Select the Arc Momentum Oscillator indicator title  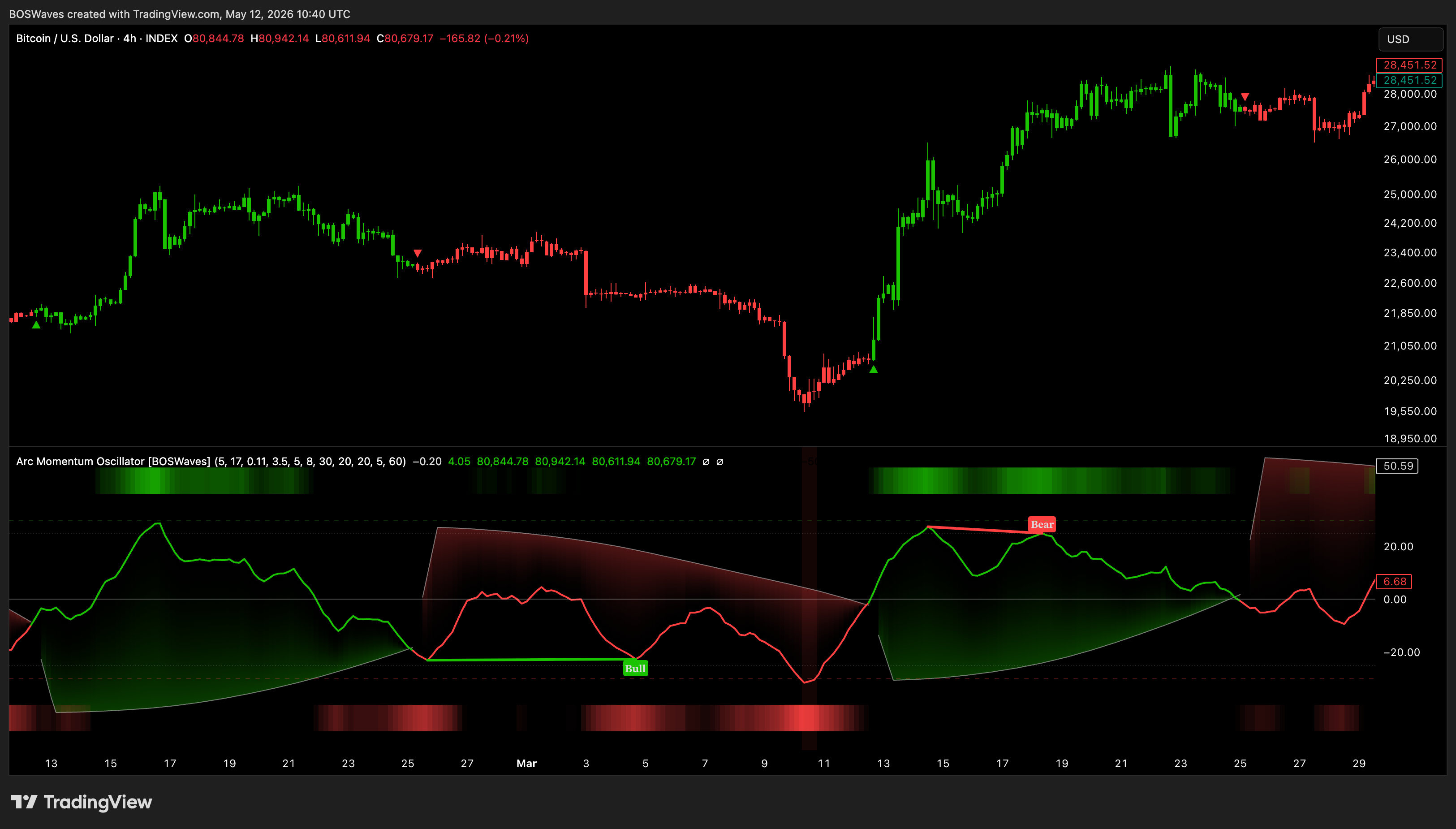(113, 461)
